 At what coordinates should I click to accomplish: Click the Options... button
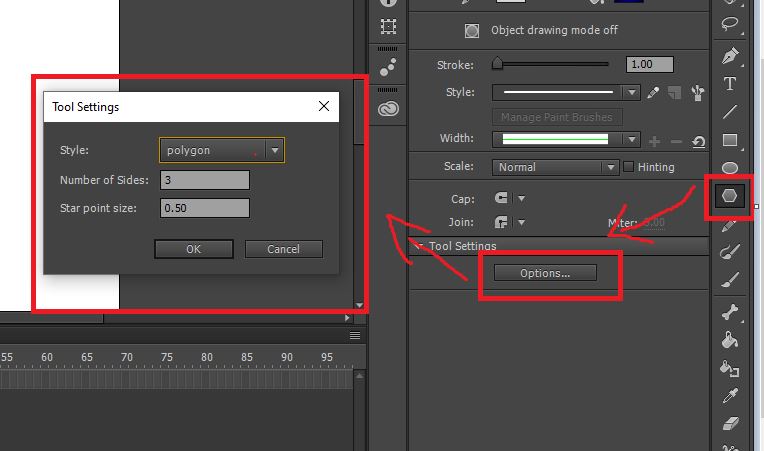[x=545, y=273]
